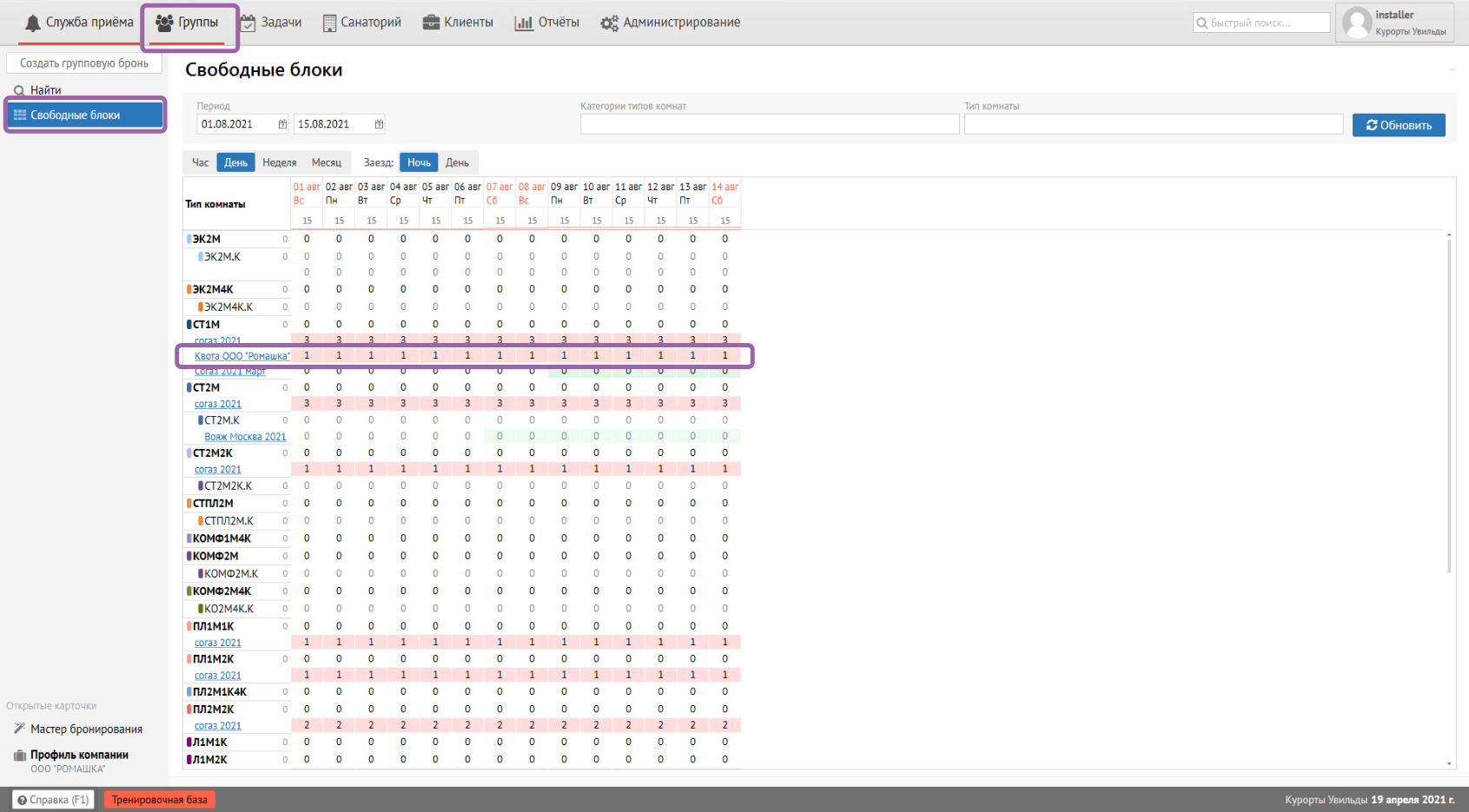Click the Клиенты briefcase icon
Viewport: 1469px width, 812px height.
[x=431, y=23]
